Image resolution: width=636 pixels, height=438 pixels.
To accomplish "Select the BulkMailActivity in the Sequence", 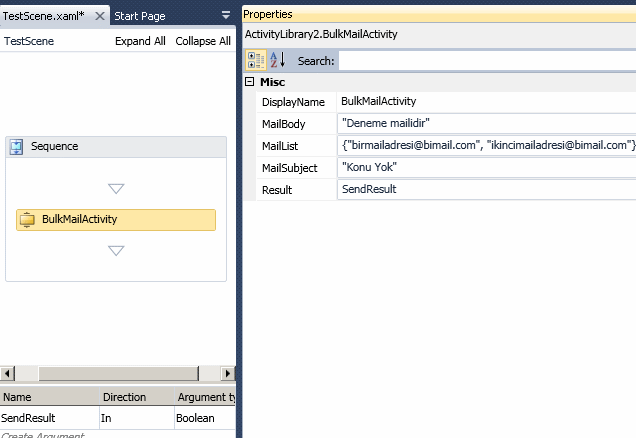I will [116, 220].
